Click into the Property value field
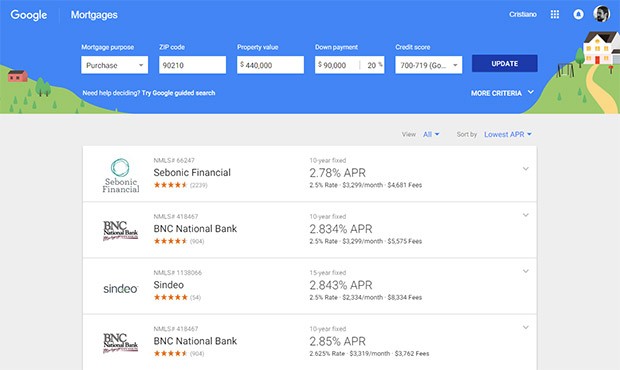 (x=270, y=65)
